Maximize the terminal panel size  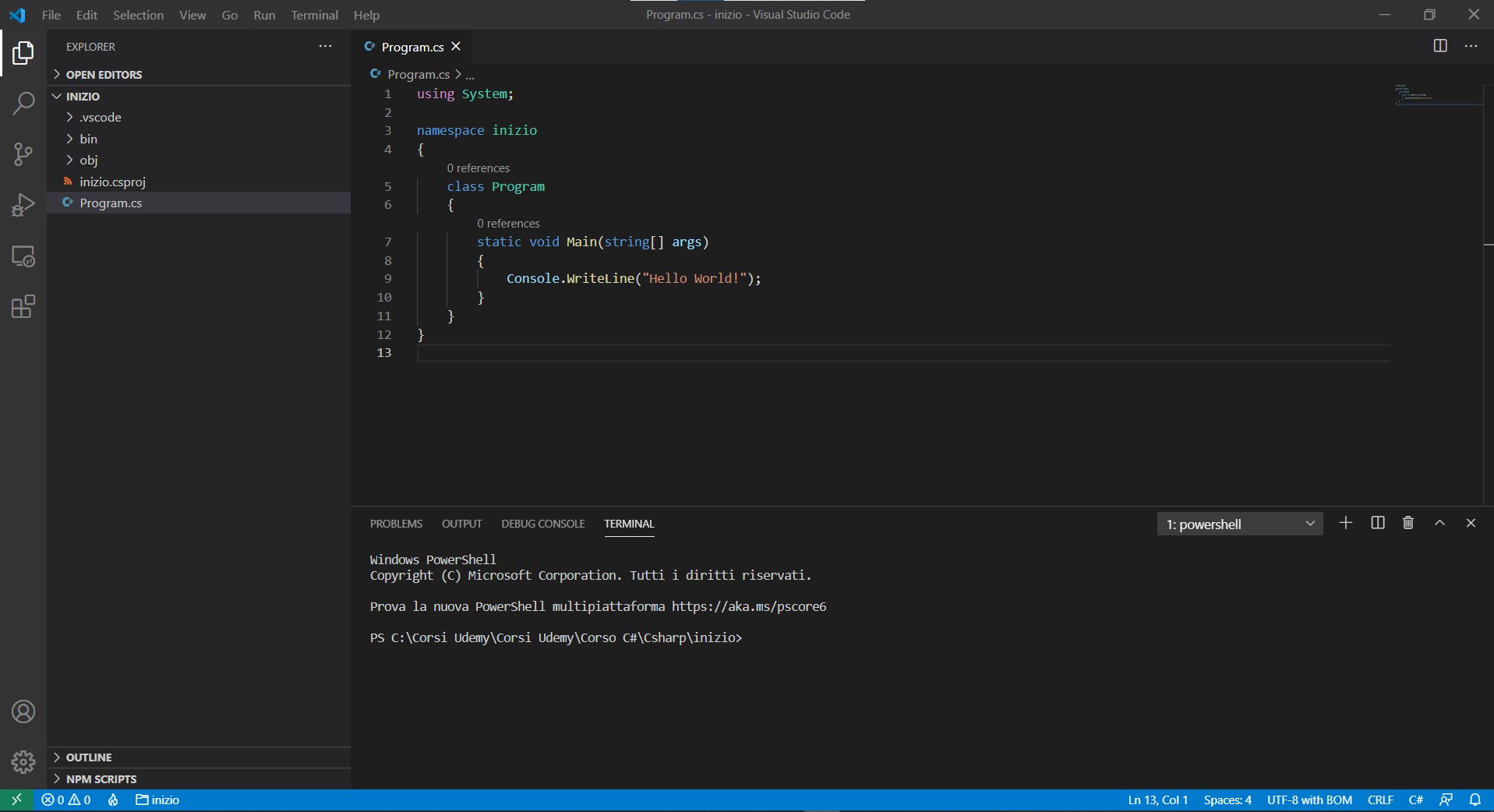[1440, 523]
